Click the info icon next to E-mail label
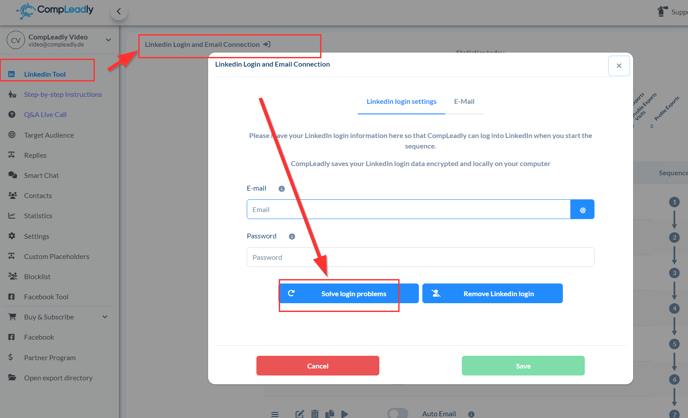The image size is (688, 418). (282, 189)
